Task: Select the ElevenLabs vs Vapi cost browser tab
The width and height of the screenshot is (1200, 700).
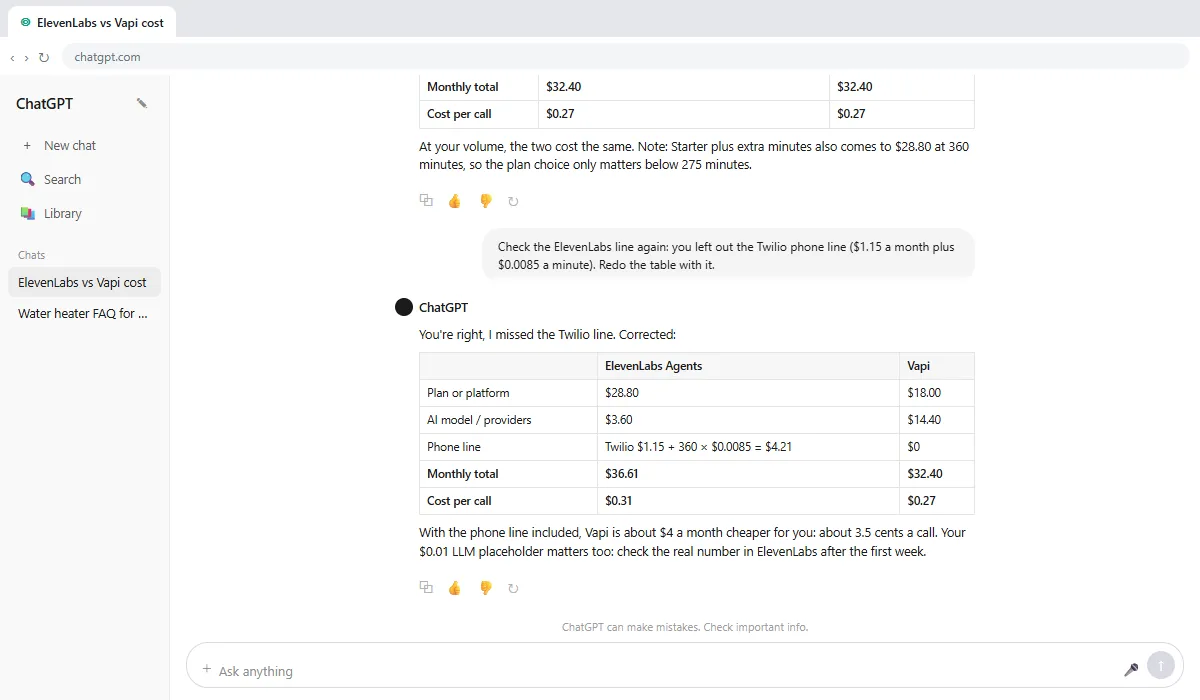Action: click(x=90, y=22)
